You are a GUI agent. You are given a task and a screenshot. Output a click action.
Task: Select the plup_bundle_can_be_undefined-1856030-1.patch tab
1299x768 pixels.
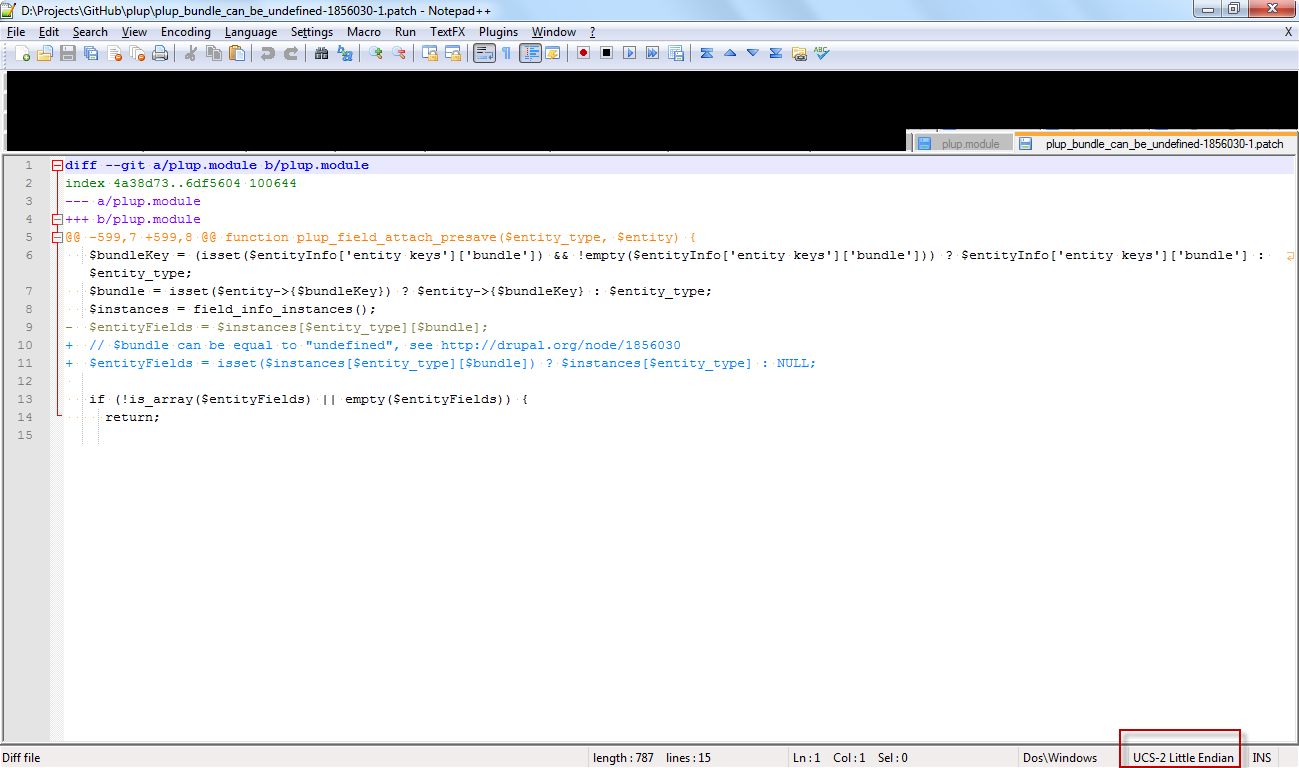(1153, 144)
